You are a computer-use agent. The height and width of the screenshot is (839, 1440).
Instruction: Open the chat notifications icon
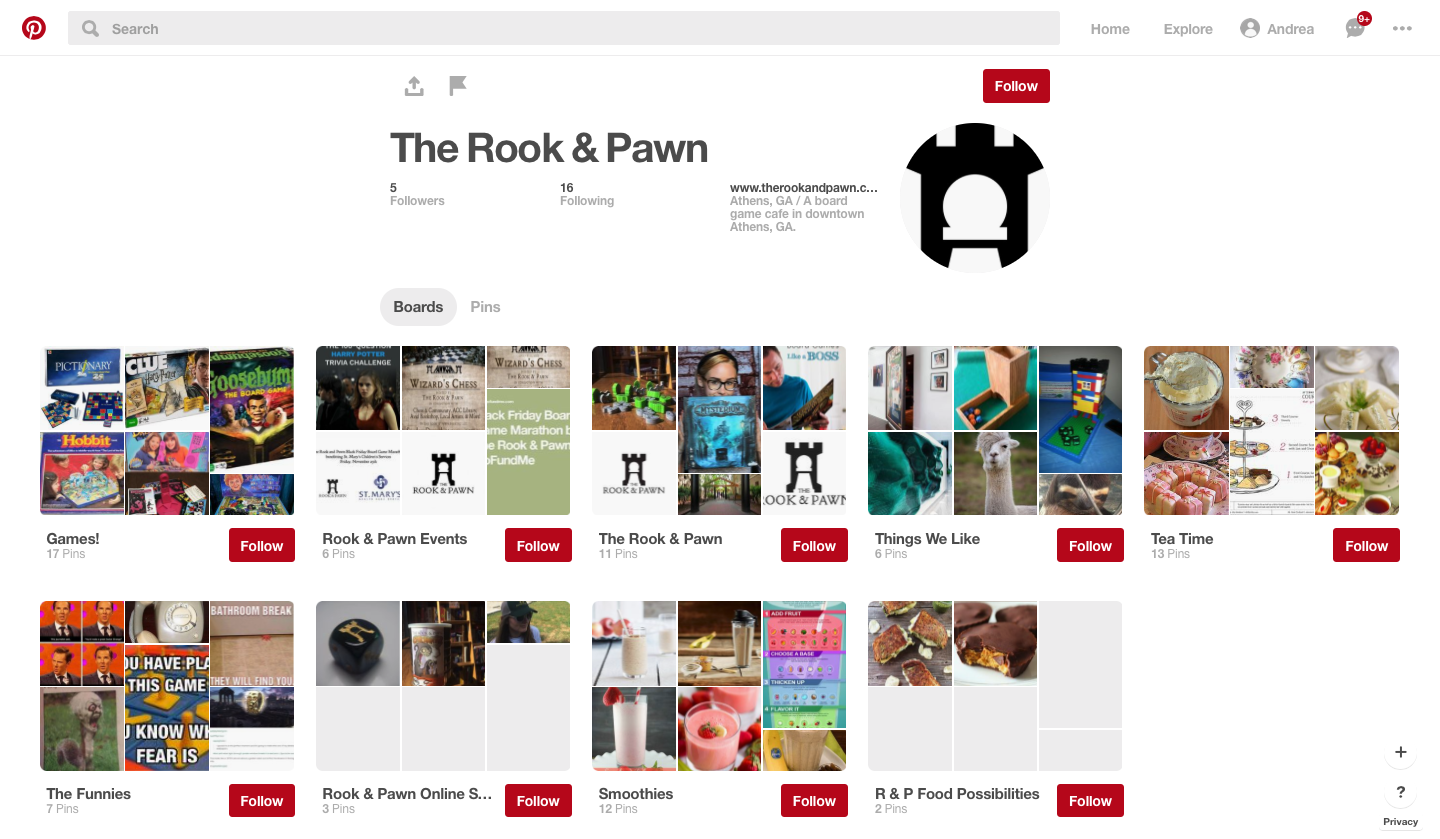coord(1356,28)
